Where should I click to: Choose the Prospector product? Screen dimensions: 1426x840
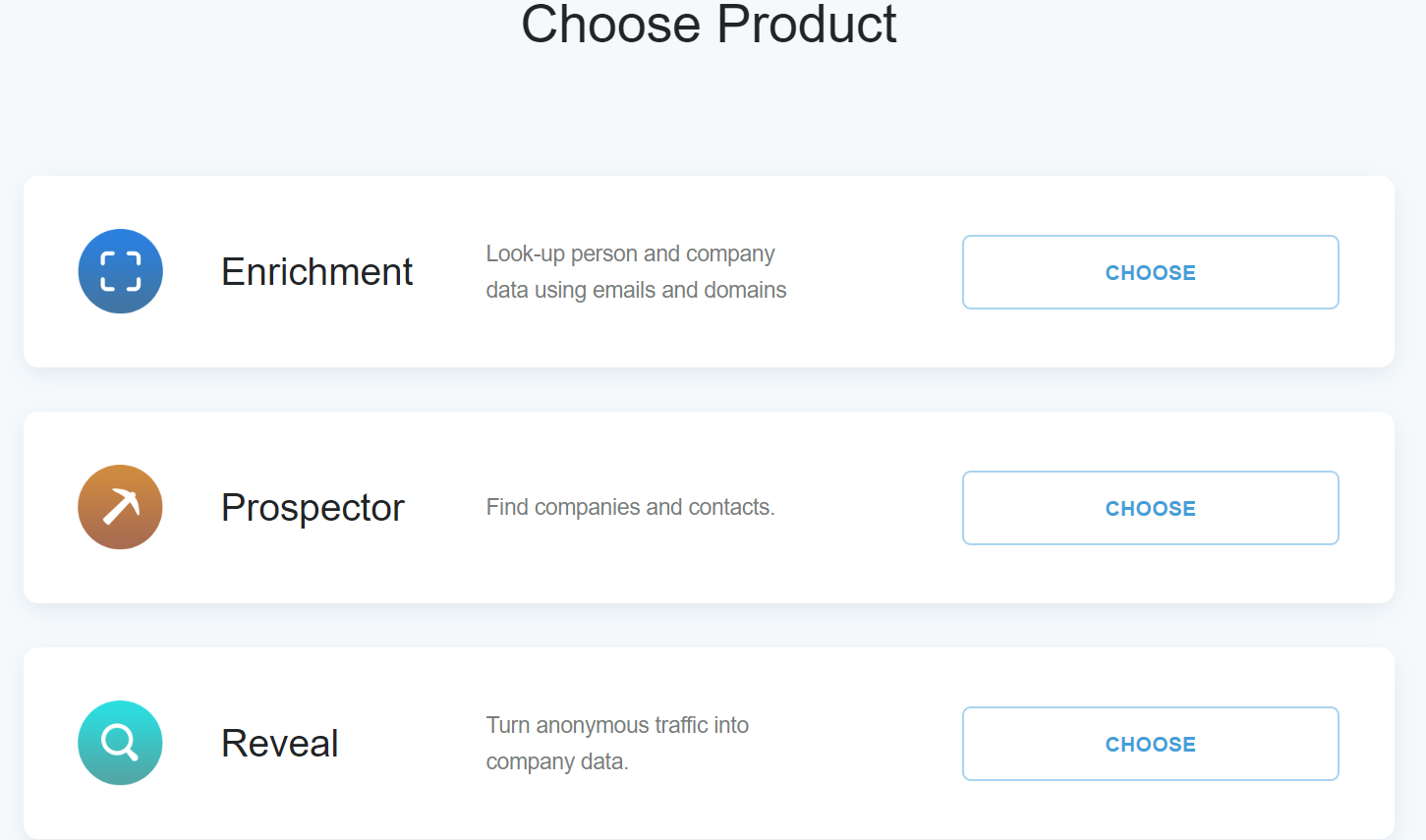coord(1150,508)
